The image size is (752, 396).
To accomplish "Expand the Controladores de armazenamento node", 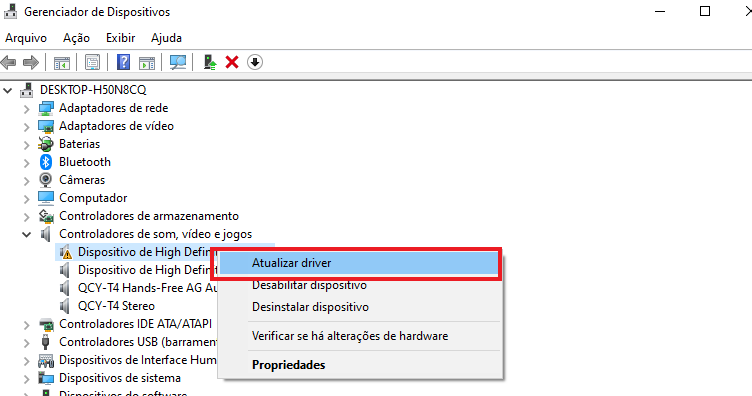I will pyautogui.click(x=26, y=217).
